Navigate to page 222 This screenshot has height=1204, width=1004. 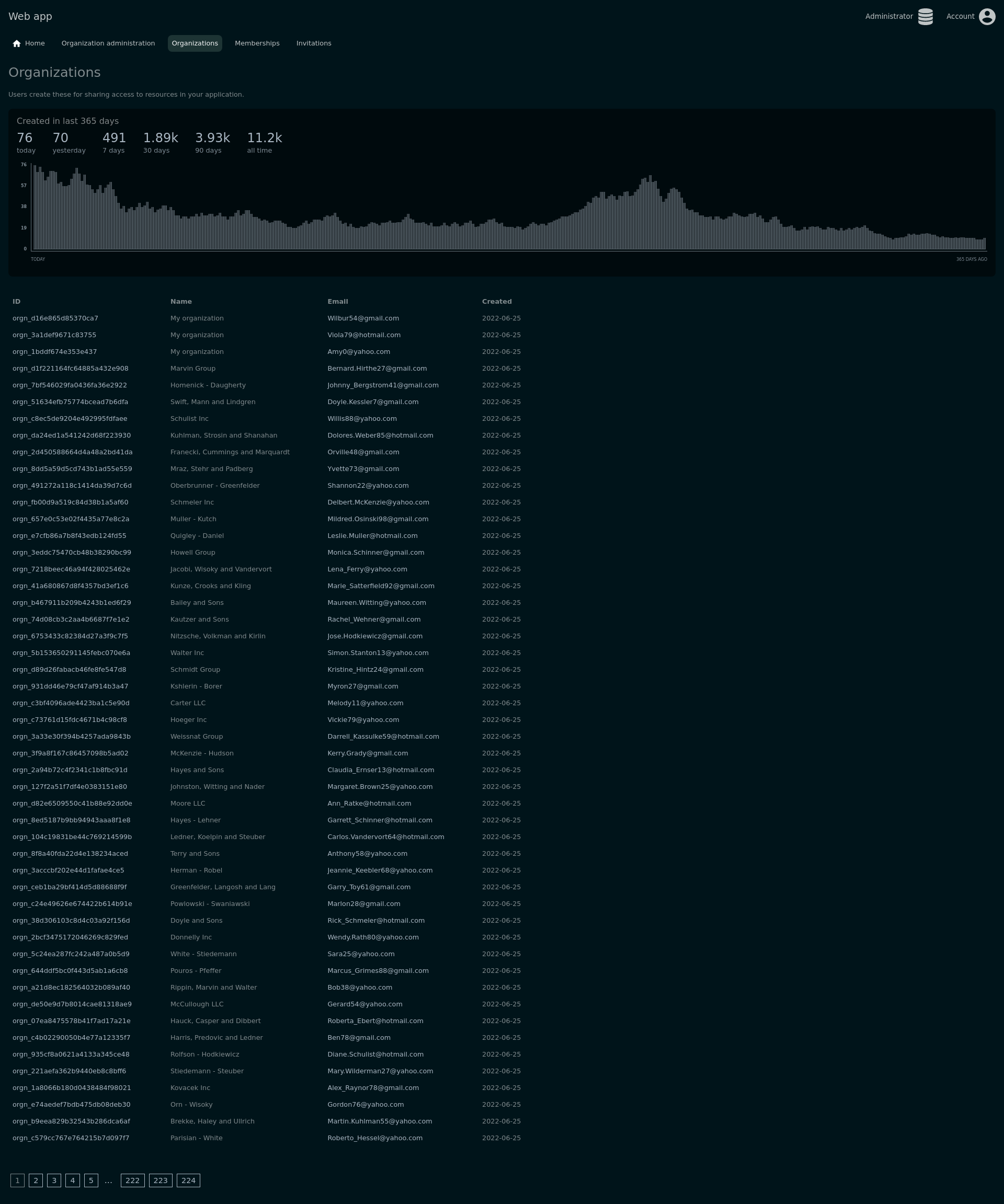132,1180
